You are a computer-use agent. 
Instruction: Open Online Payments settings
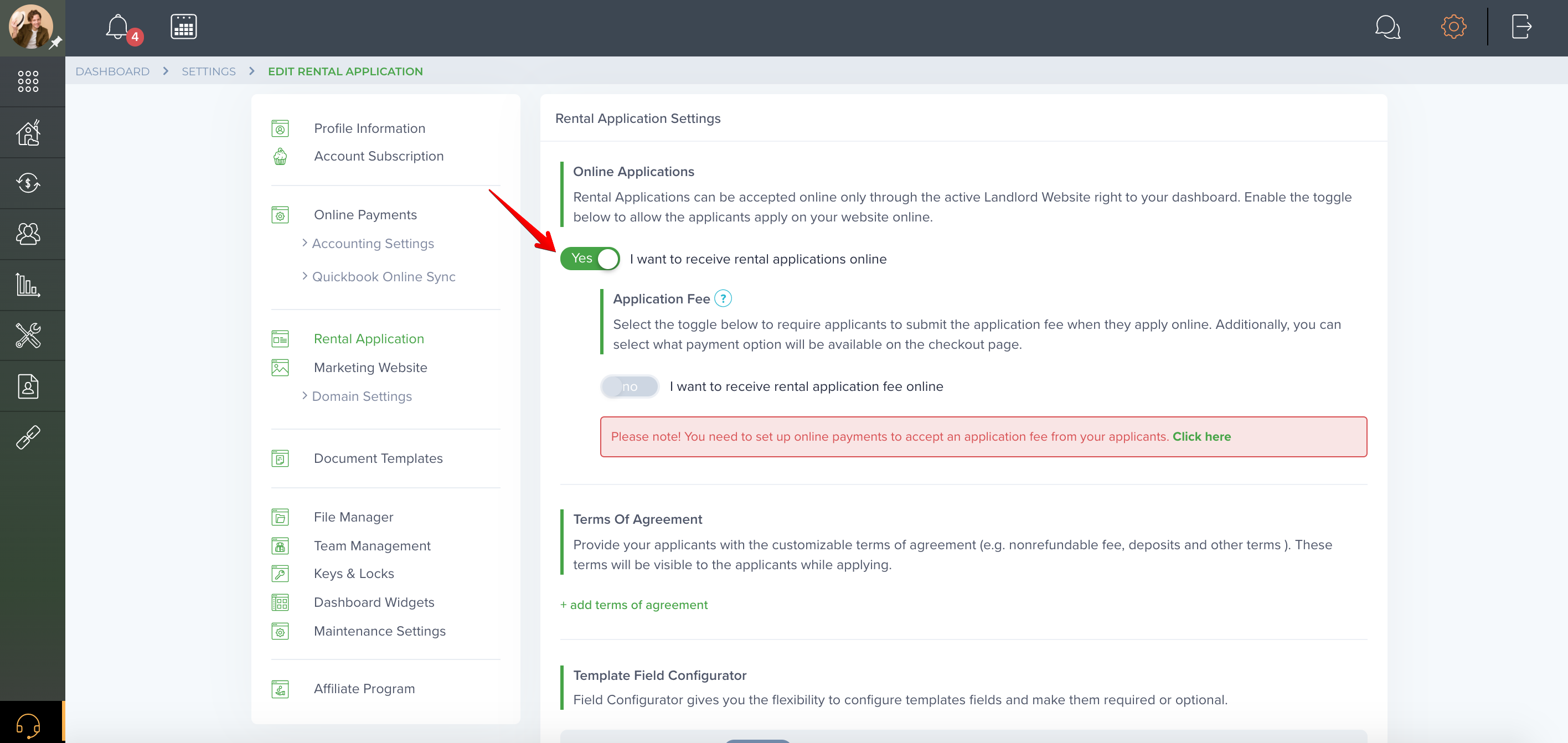coord(365,215)
